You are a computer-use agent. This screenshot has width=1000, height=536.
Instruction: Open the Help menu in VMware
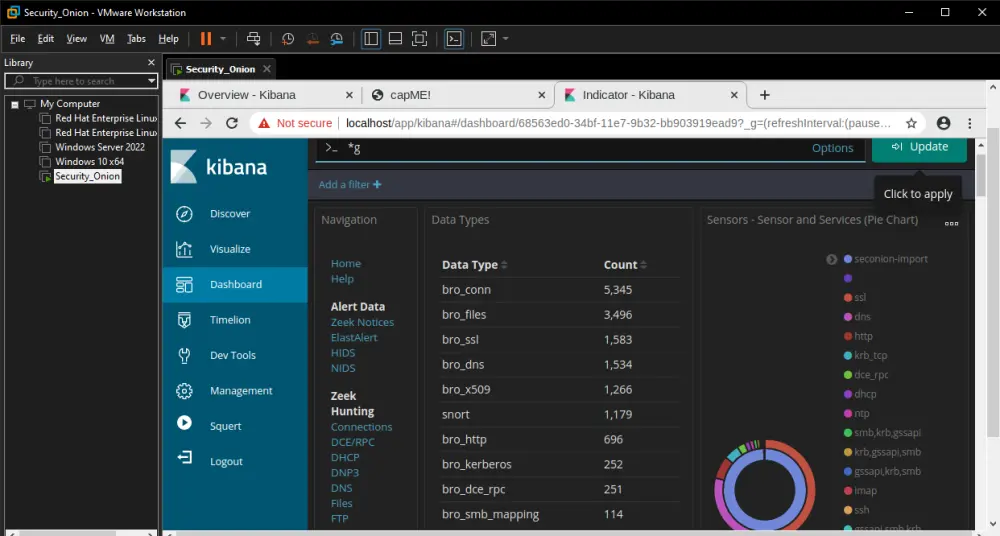pyautogui.click(x=168, y=39)
